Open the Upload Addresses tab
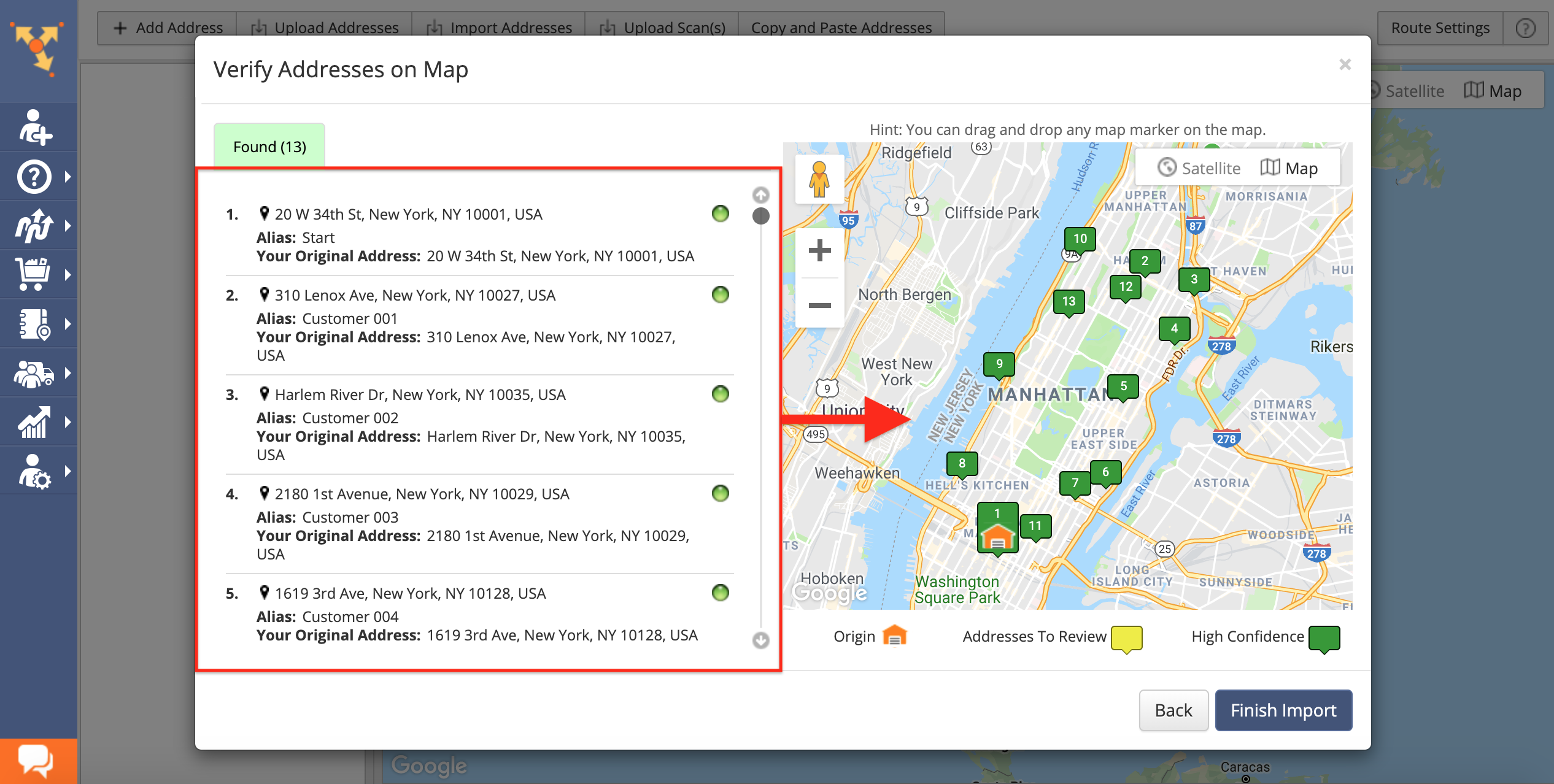 click(324, 28)
